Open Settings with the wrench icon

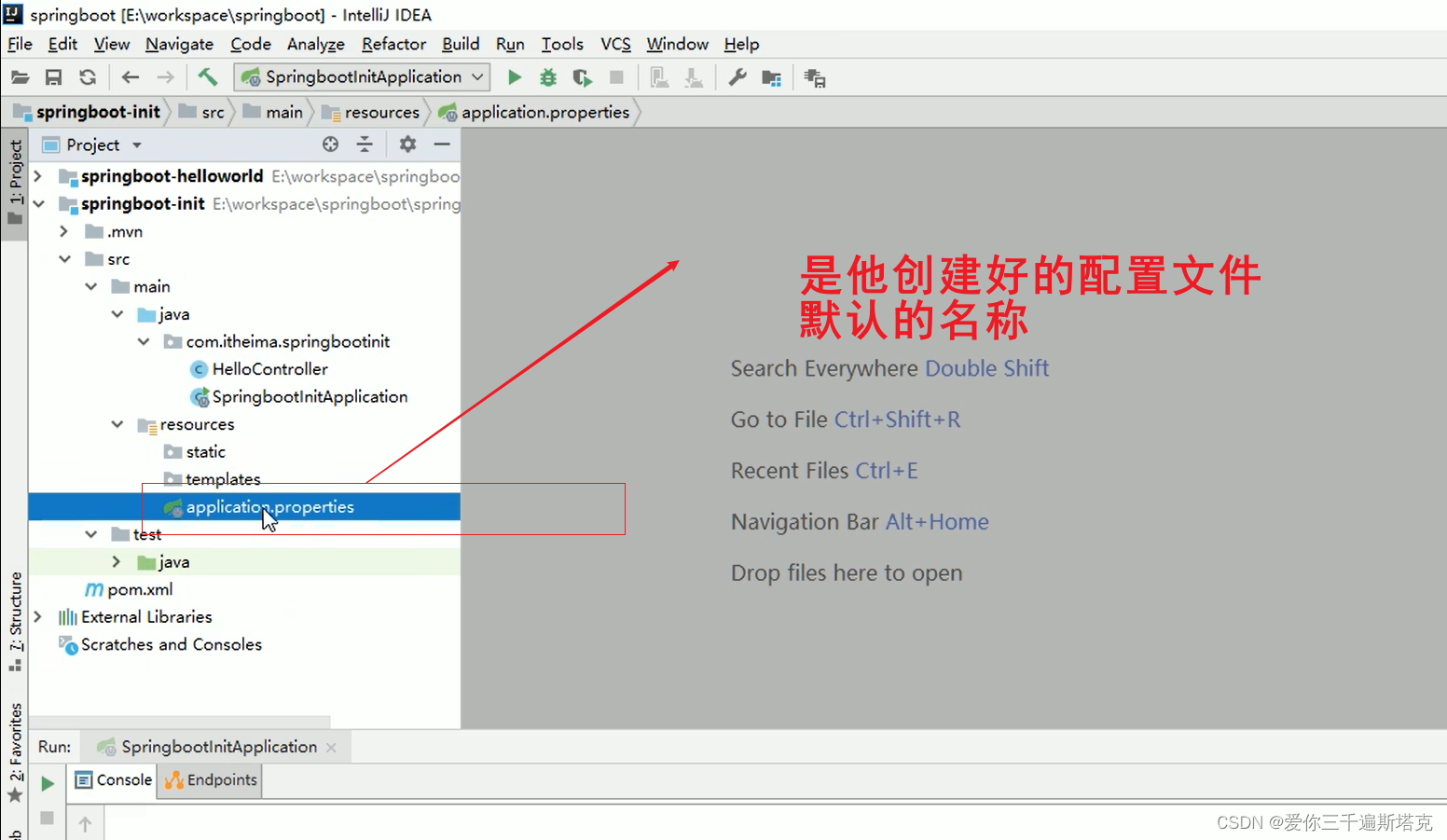737,76
